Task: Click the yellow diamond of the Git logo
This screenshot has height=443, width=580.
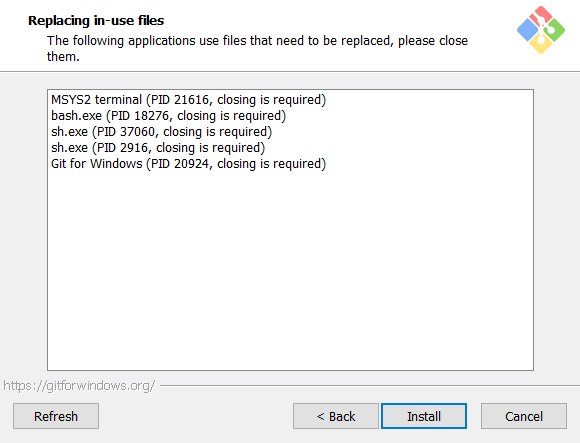Action: click(x=541, y=44)
